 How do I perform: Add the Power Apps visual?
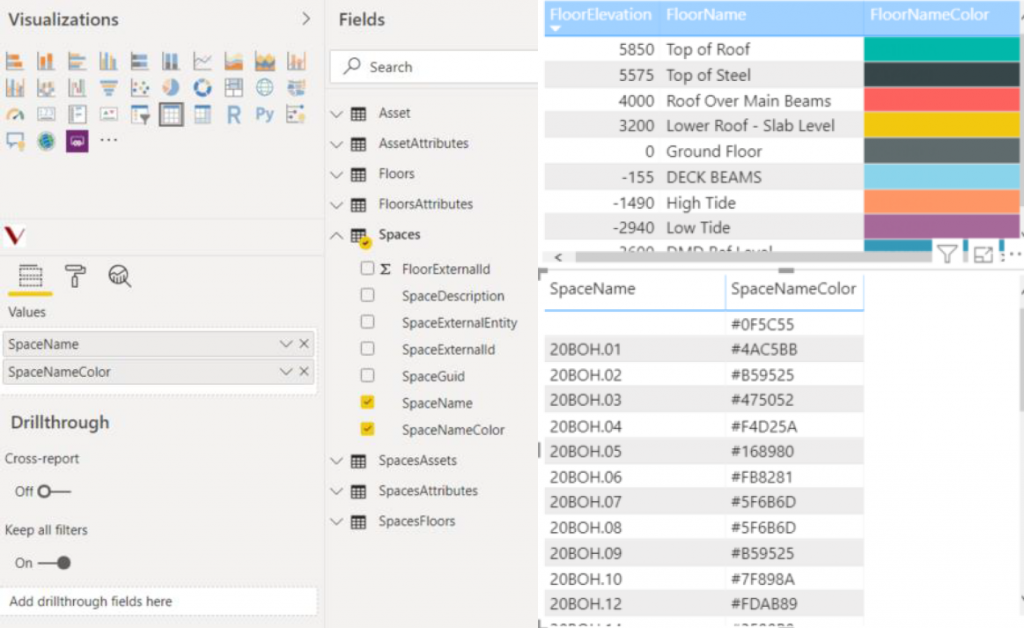click(x=76, y=141)
